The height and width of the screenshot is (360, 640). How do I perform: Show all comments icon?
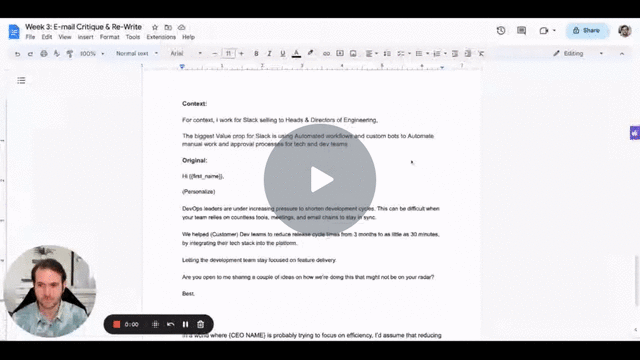click(521, 31)
